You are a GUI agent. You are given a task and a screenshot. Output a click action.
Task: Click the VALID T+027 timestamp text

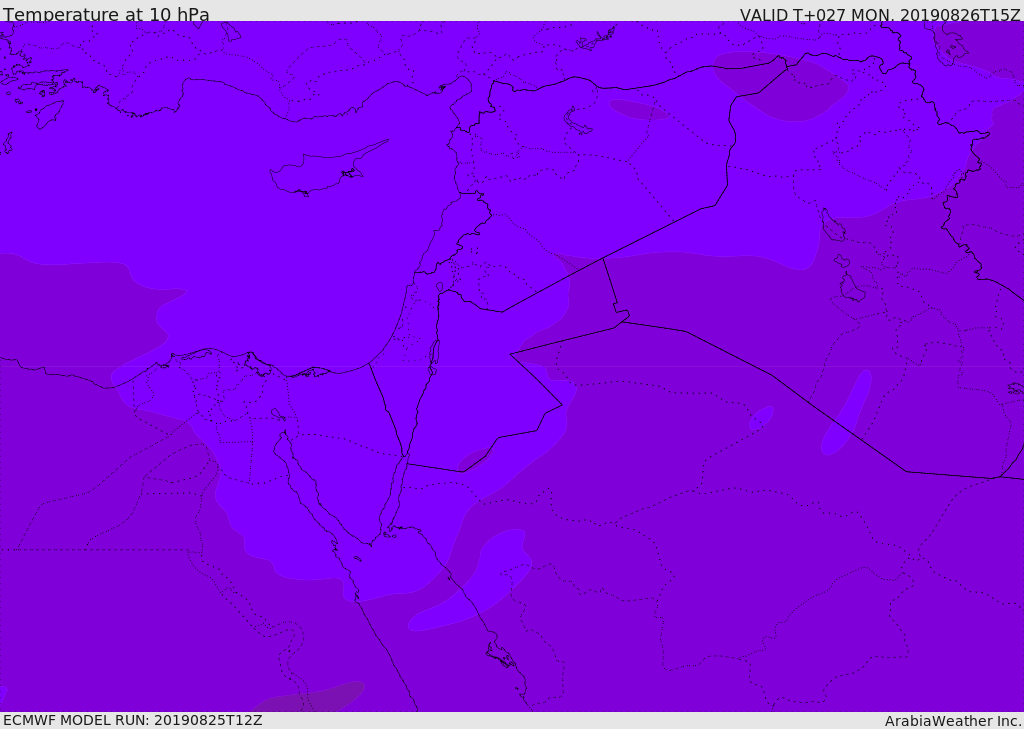pyautogui.click(x=880, y=14)
